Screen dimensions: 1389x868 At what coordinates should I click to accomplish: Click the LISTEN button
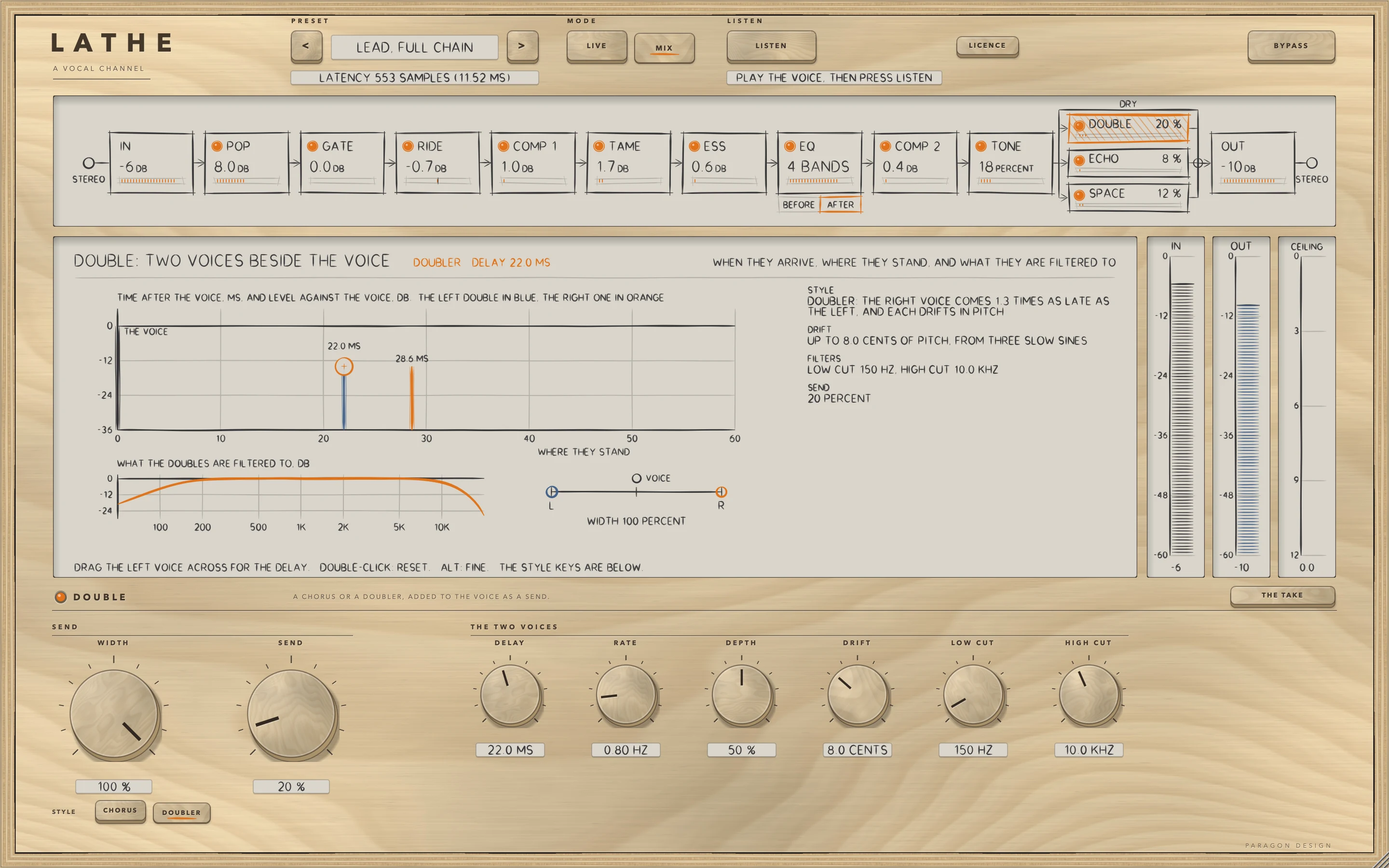(771, 46)
